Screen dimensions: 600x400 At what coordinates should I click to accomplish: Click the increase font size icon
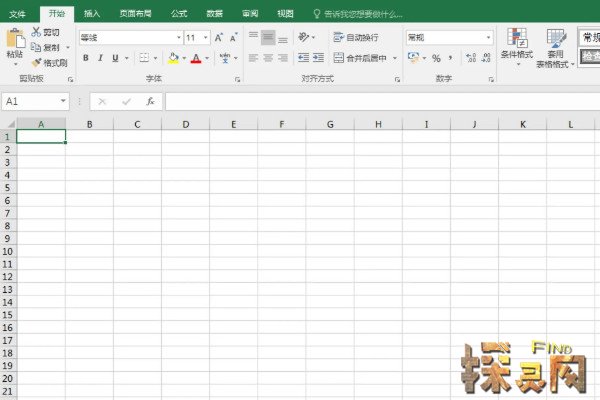pyautogui.click(x=218, y=37)
